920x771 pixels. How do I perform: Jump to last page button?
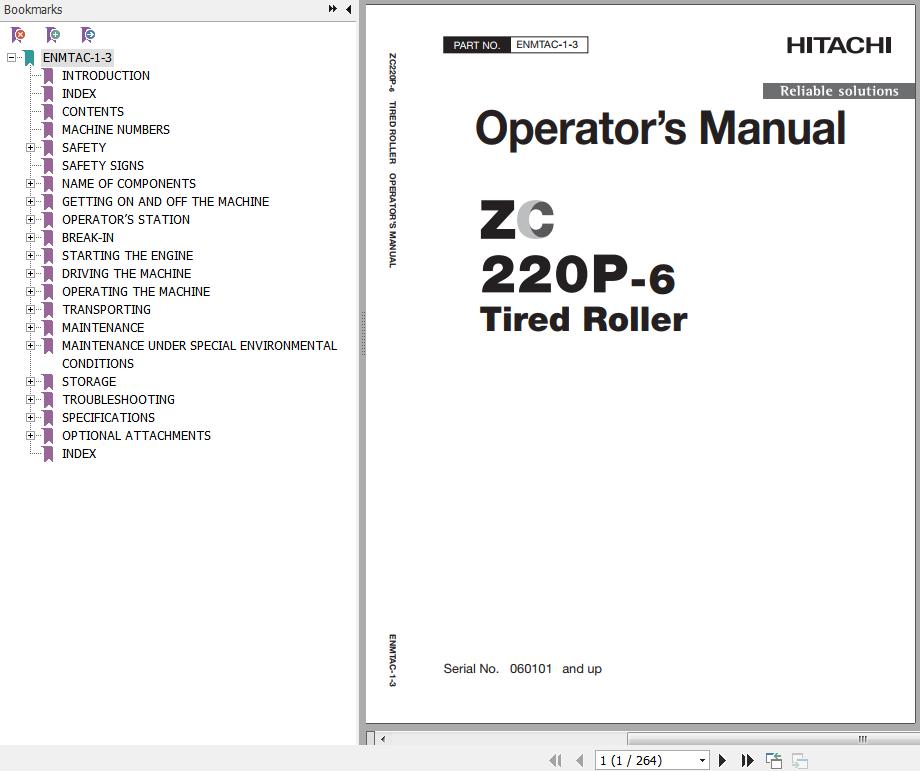747,760
